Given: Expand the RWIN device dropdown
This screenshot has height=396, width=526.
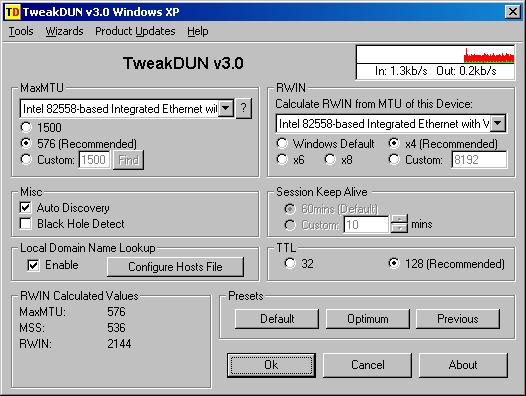Looking at the screenshot, I should (498, 123).
